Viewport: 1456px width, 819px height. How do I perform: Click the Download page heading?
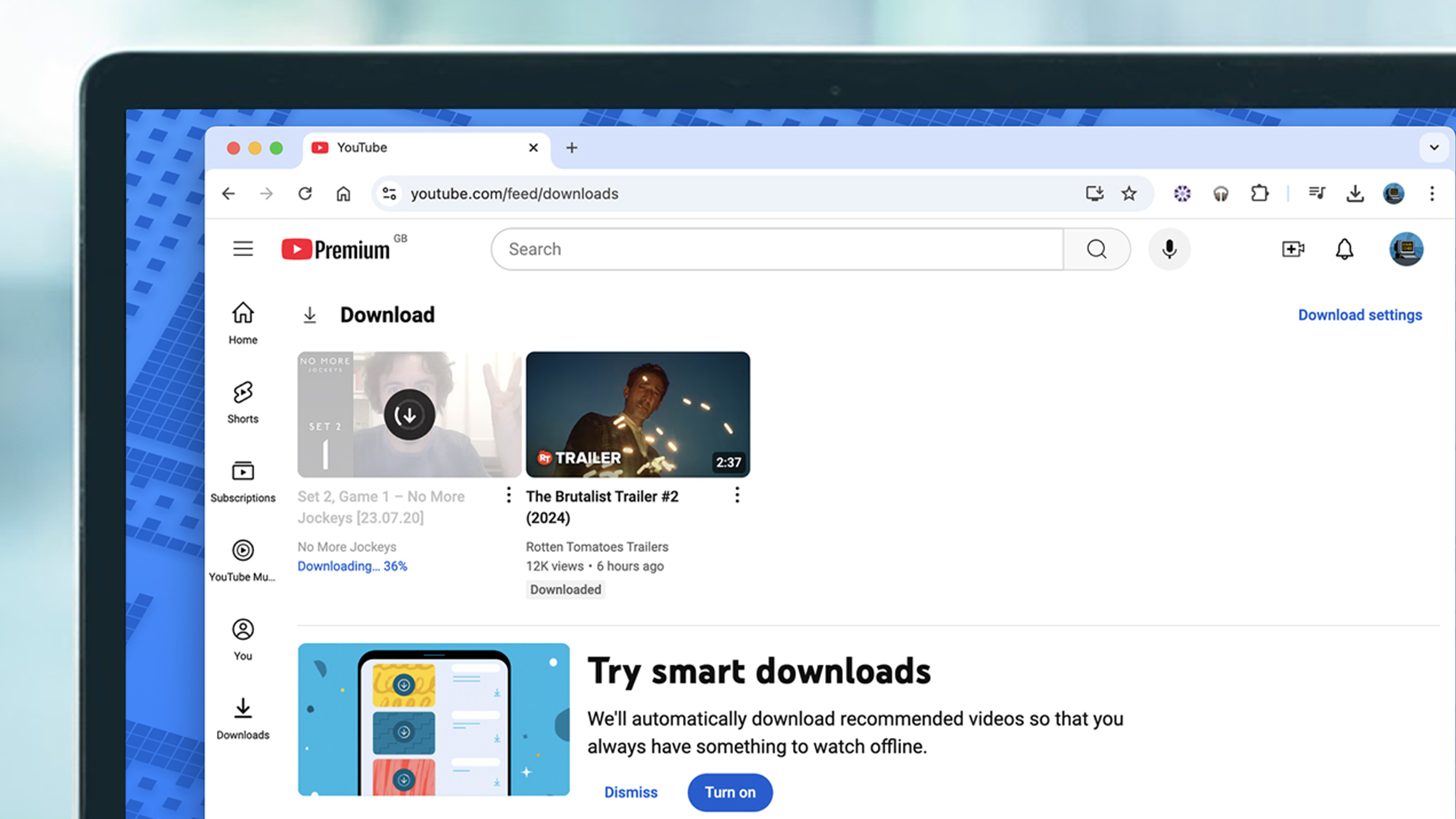point(387,314)
